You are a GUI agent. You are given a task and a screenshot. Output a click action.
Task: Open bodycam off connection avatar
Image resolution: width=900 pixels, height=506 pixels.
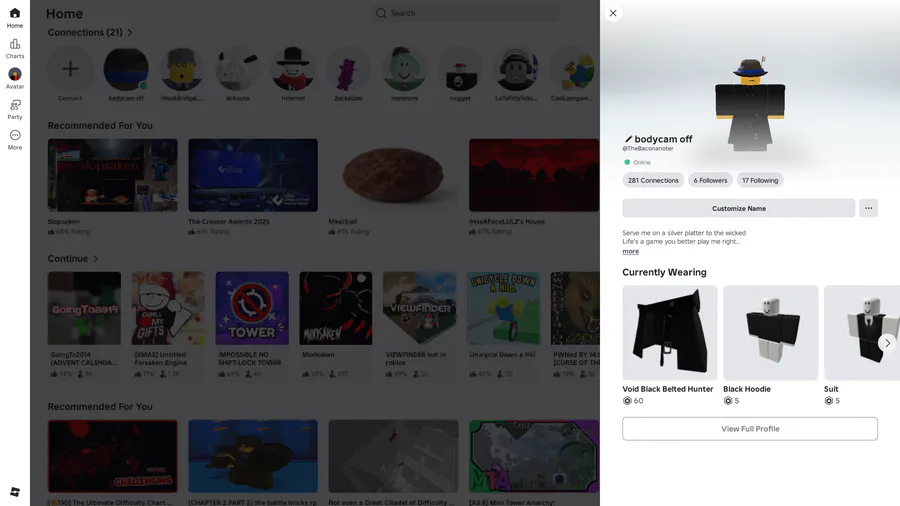(x=126, y=69)
